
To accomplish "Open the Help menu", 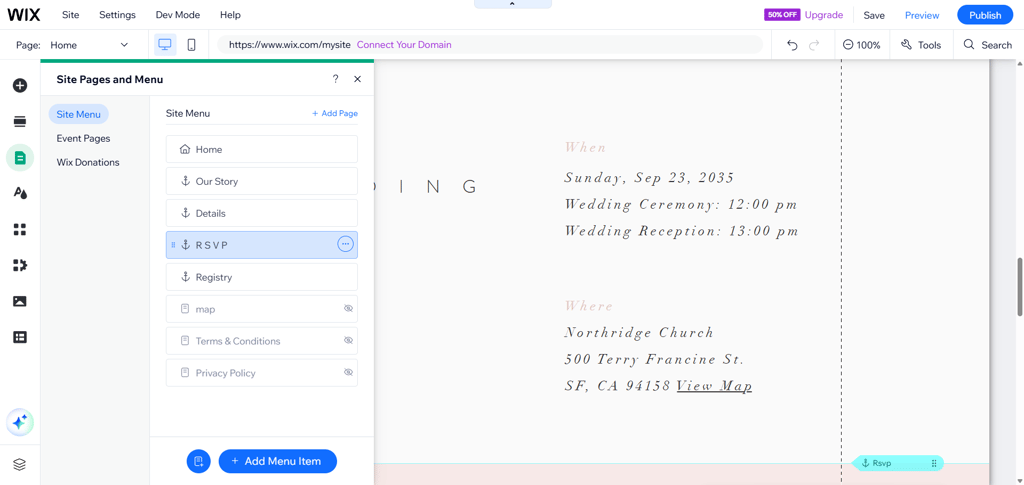I will click(x=230, y=14).
